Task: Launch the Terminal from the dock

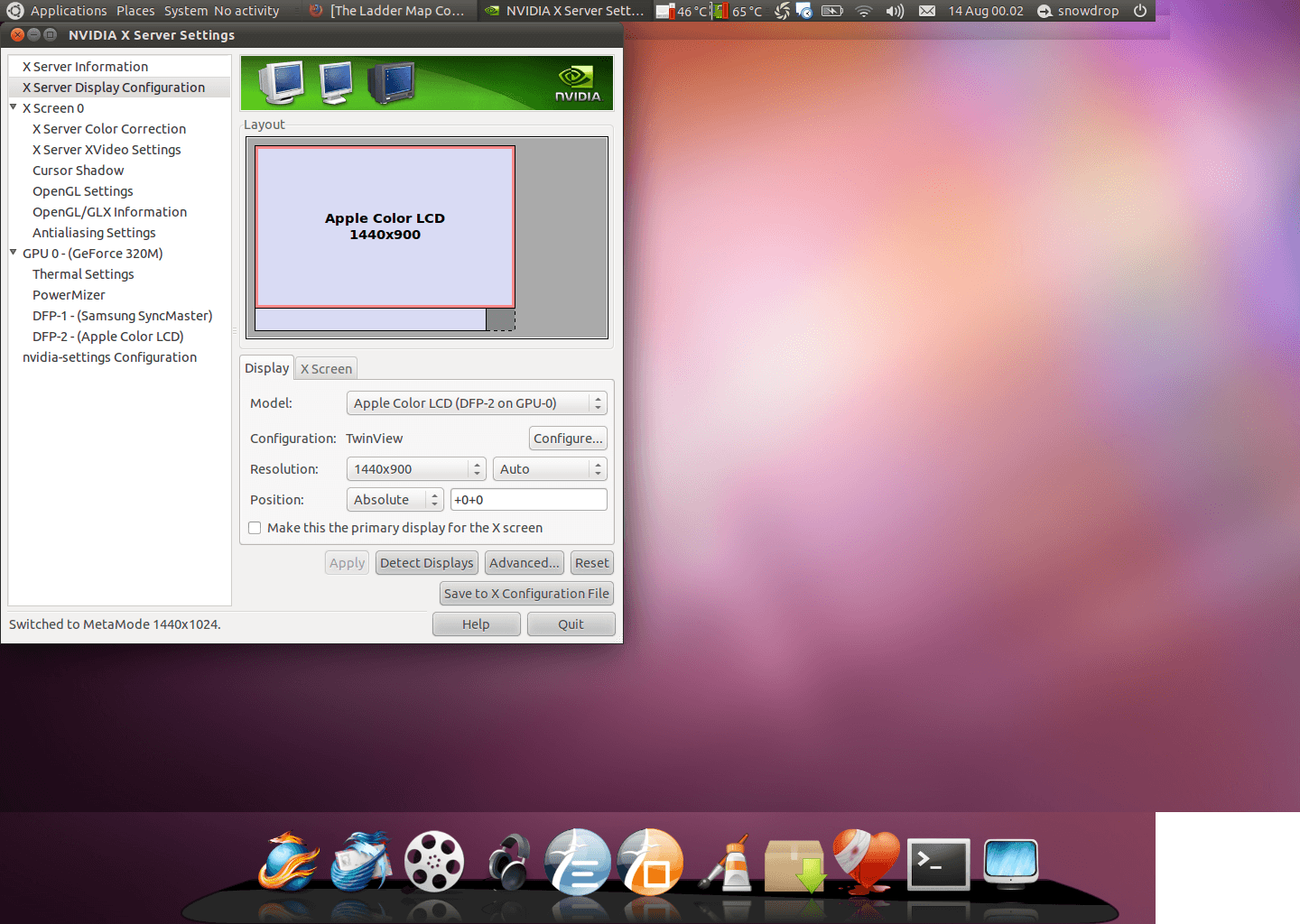Action: coord(939,864)
